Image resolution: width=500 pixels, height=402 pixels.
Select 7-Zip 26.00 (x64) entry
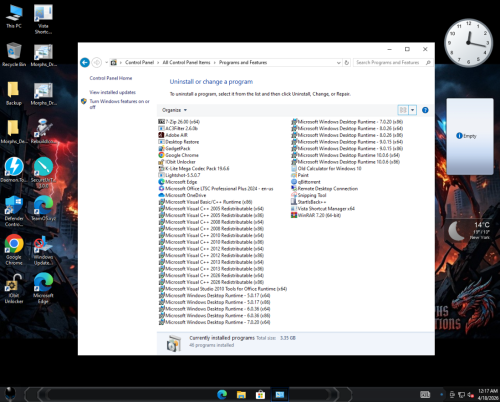point(179,122)
